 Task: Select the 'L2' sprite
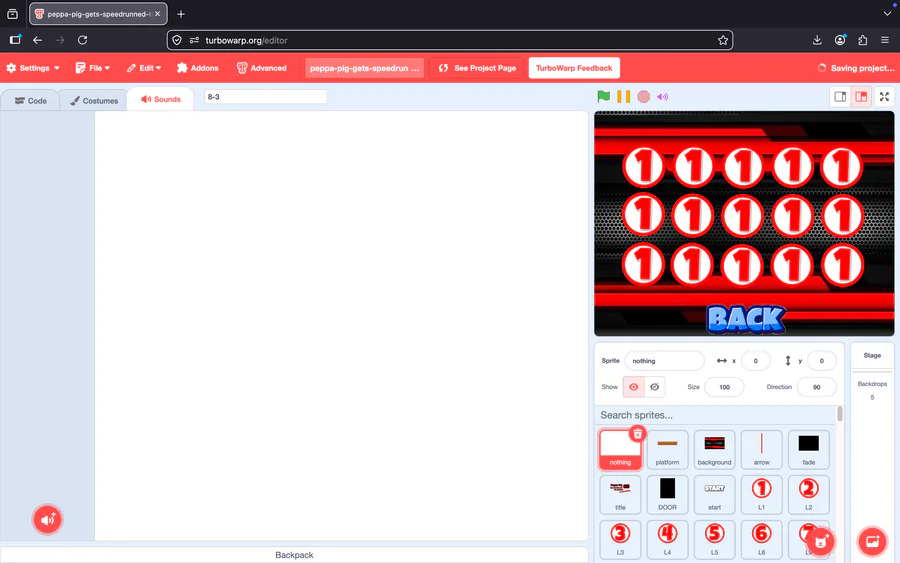click(x=809, y=495)
